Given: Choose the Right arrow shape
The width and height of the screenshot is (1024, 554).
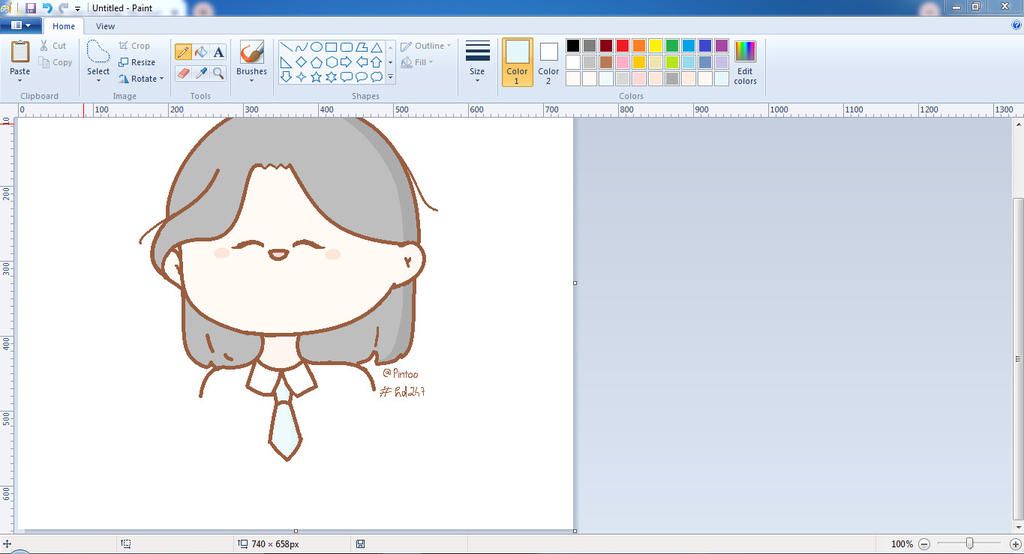Looking at the screenshot, I should point(346,62).
